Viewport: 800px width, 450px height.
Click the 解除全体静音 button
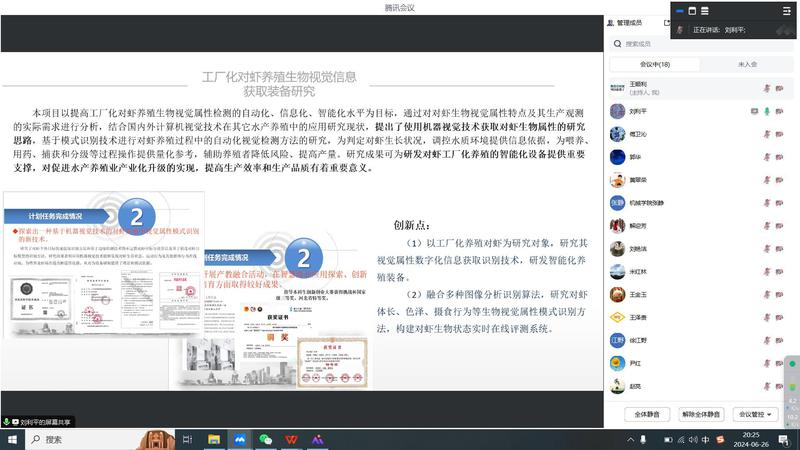(701, 413)
